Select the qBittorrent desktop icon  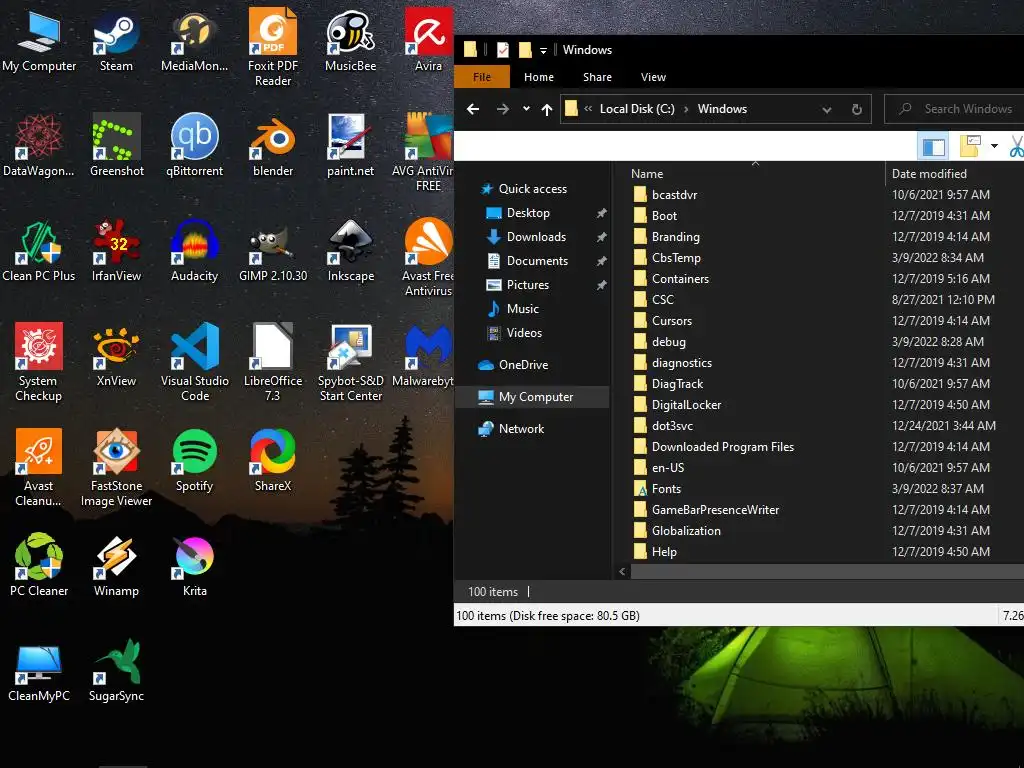[x=195, y=145]
